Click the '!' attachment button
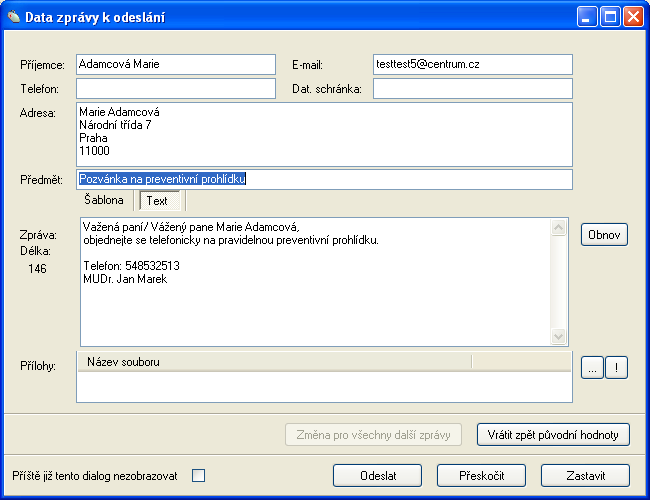Screen dimensions: 650x500 point(617,368)
